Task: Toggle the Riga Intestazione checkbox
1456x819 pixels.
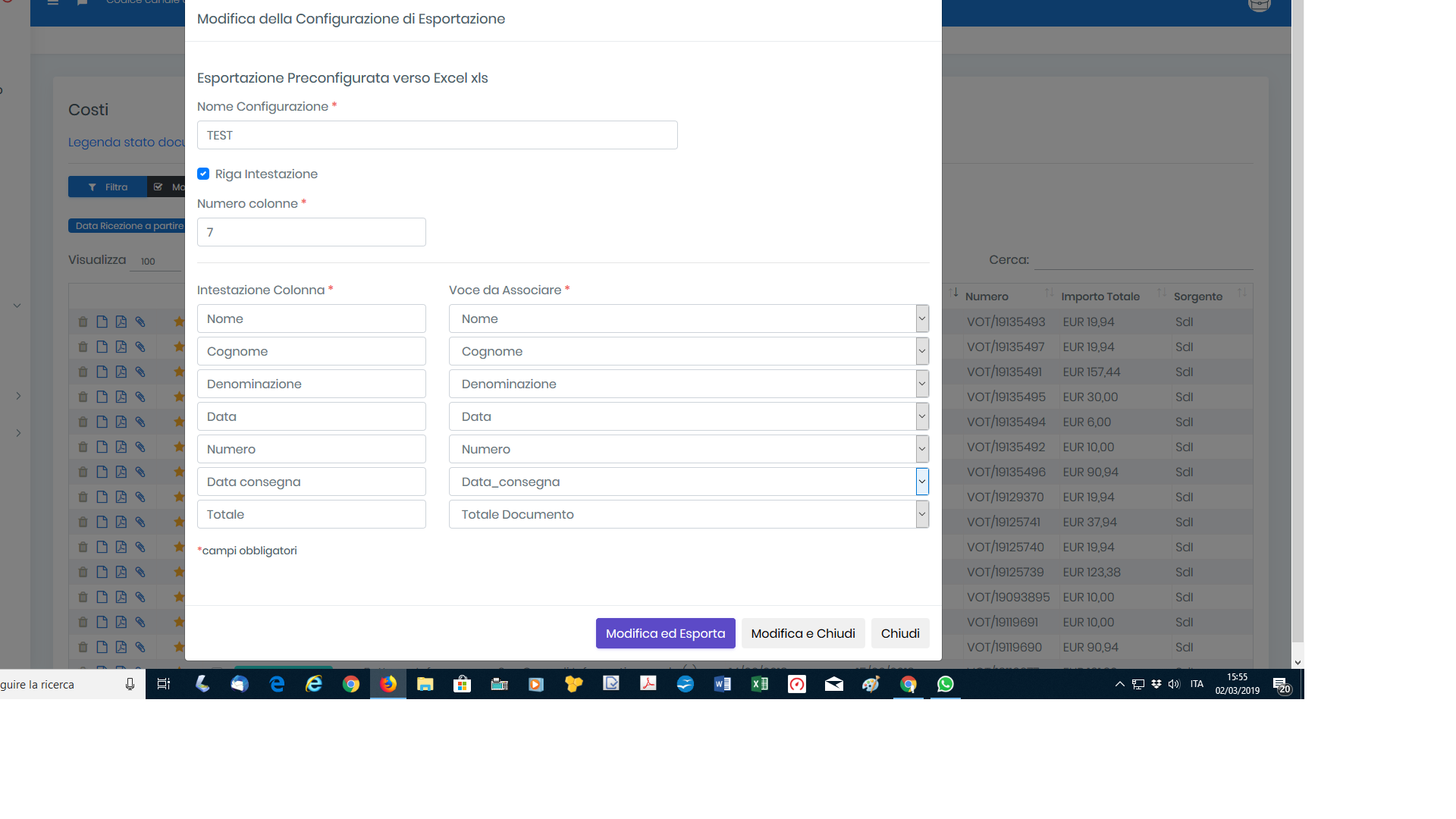Action: [x=203, y=174]
